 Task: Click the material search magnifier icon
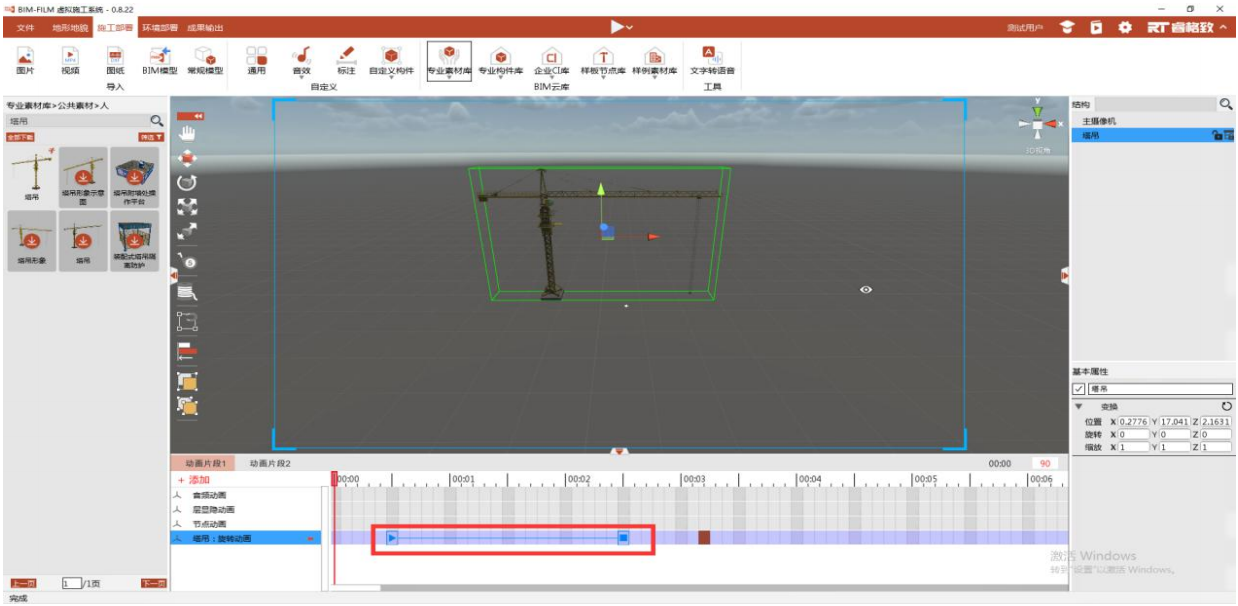click(x=156, y=120)
